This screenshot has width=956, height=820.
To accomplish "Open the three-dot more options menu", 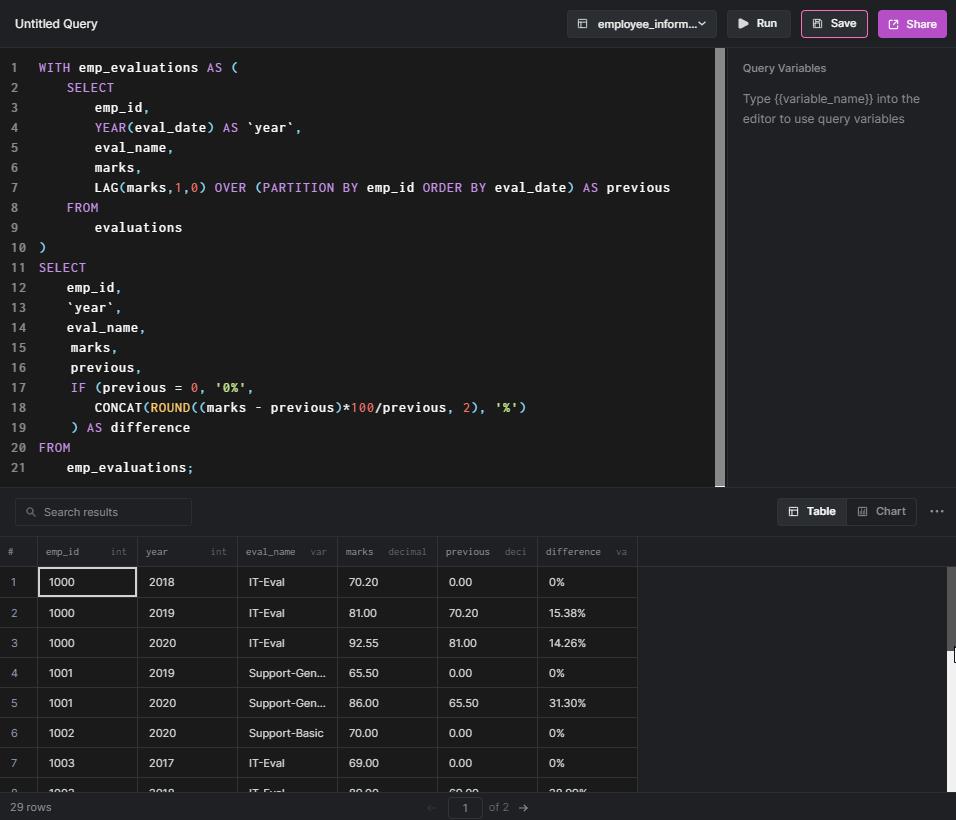I will point(937,512).
